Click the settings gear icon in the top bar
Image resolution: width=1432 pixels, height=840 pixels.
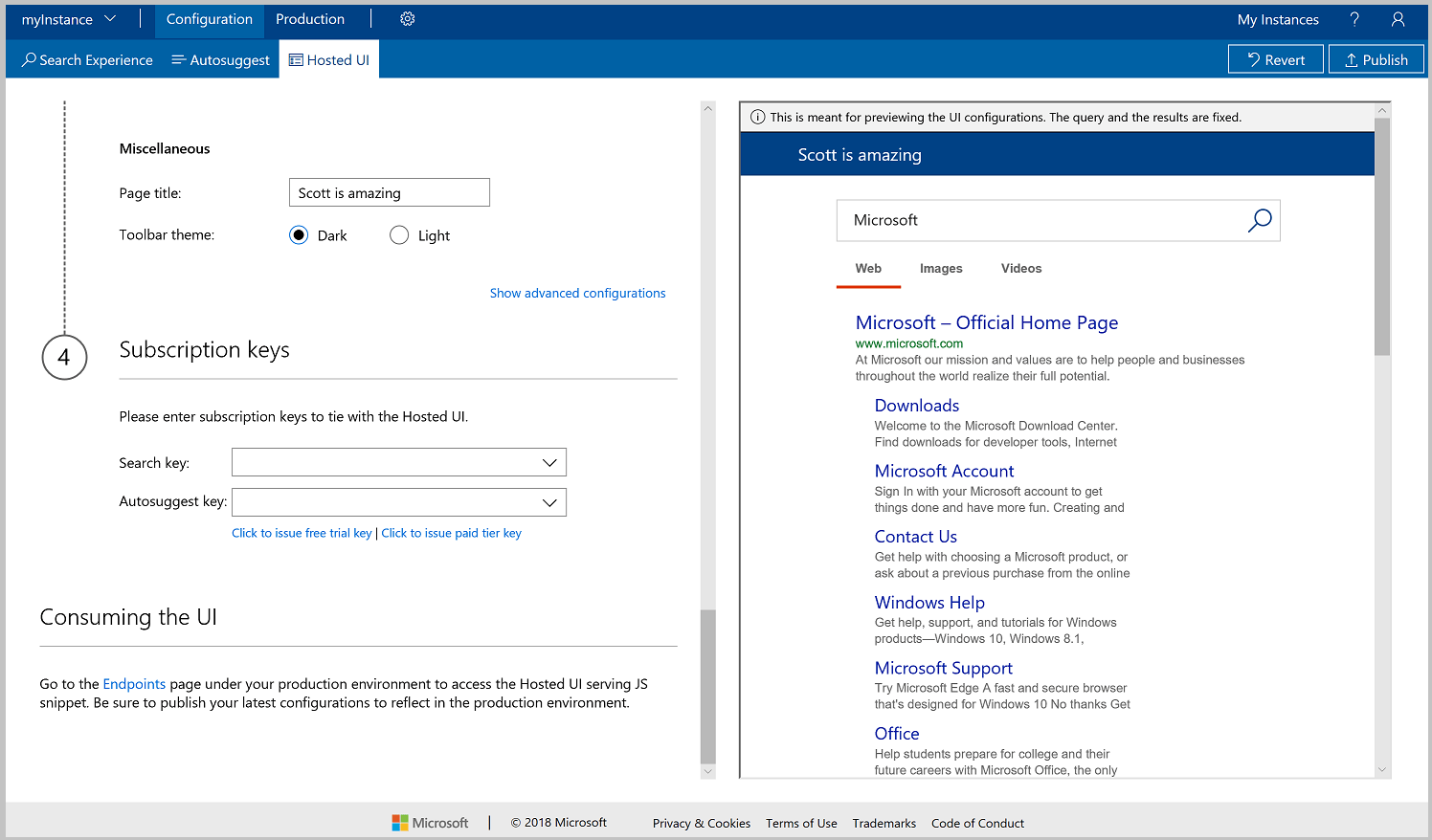[x=407, y=18]
